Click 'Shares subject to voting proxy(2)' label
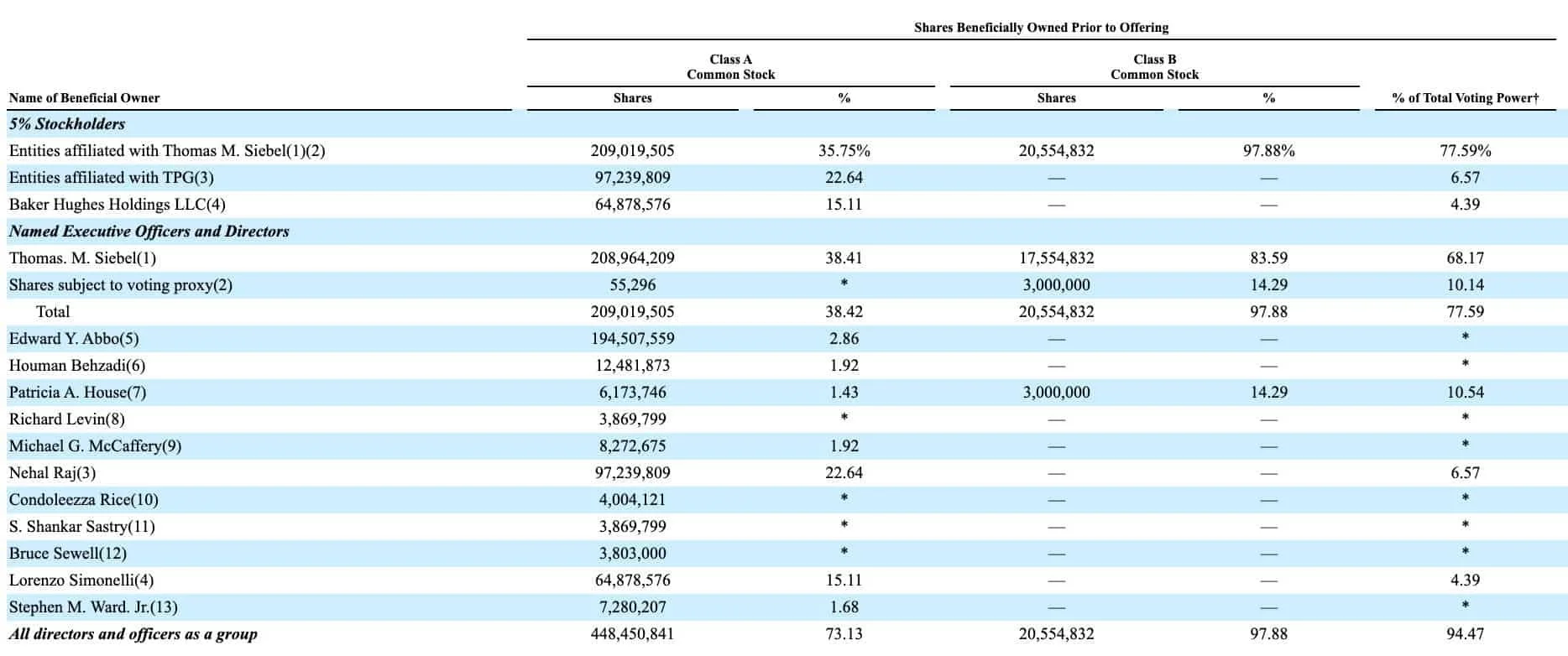 pos(121,285)
